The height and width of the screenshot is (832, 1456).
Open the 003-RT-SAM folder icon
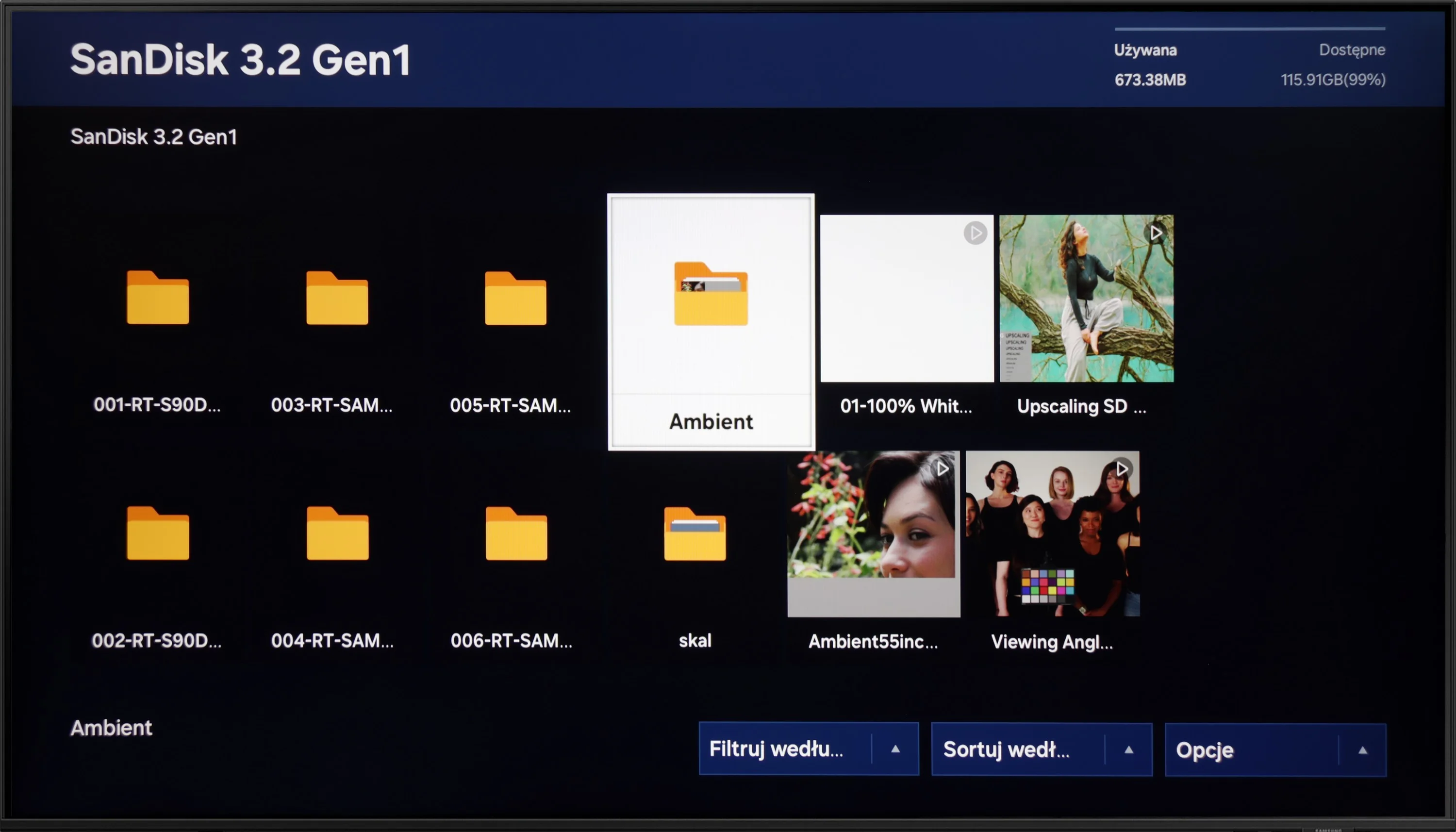pos(337,298)
